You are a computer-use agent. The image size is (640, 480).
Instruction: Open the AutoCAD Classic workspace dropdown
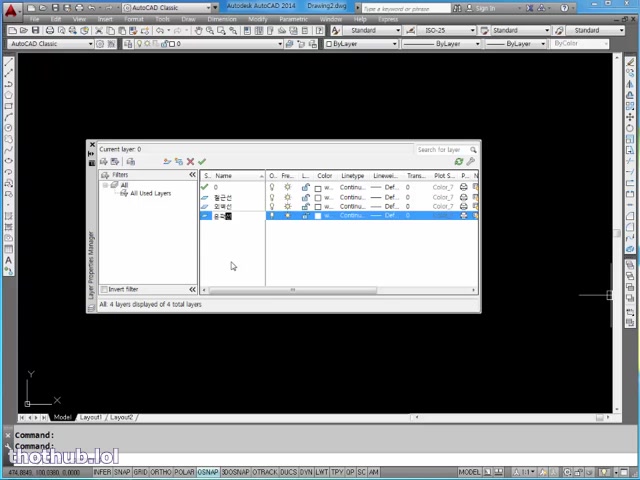[50, 44]
